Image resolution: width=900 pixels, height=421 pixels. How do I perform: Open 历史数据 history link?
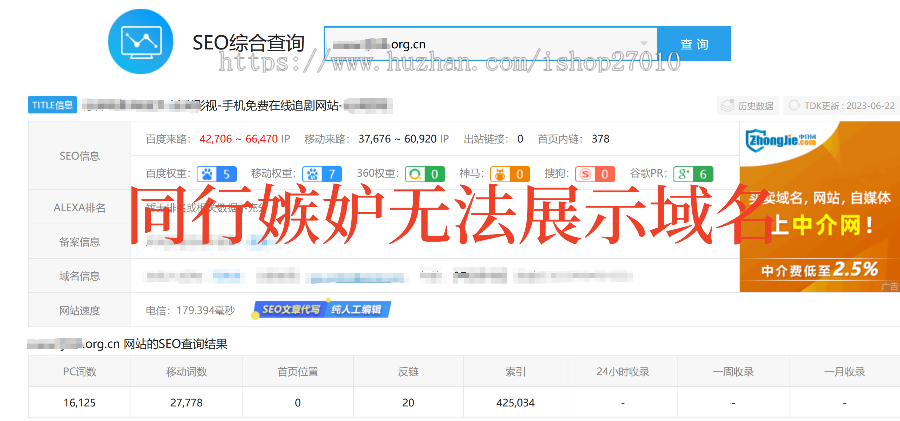(748, 106)
